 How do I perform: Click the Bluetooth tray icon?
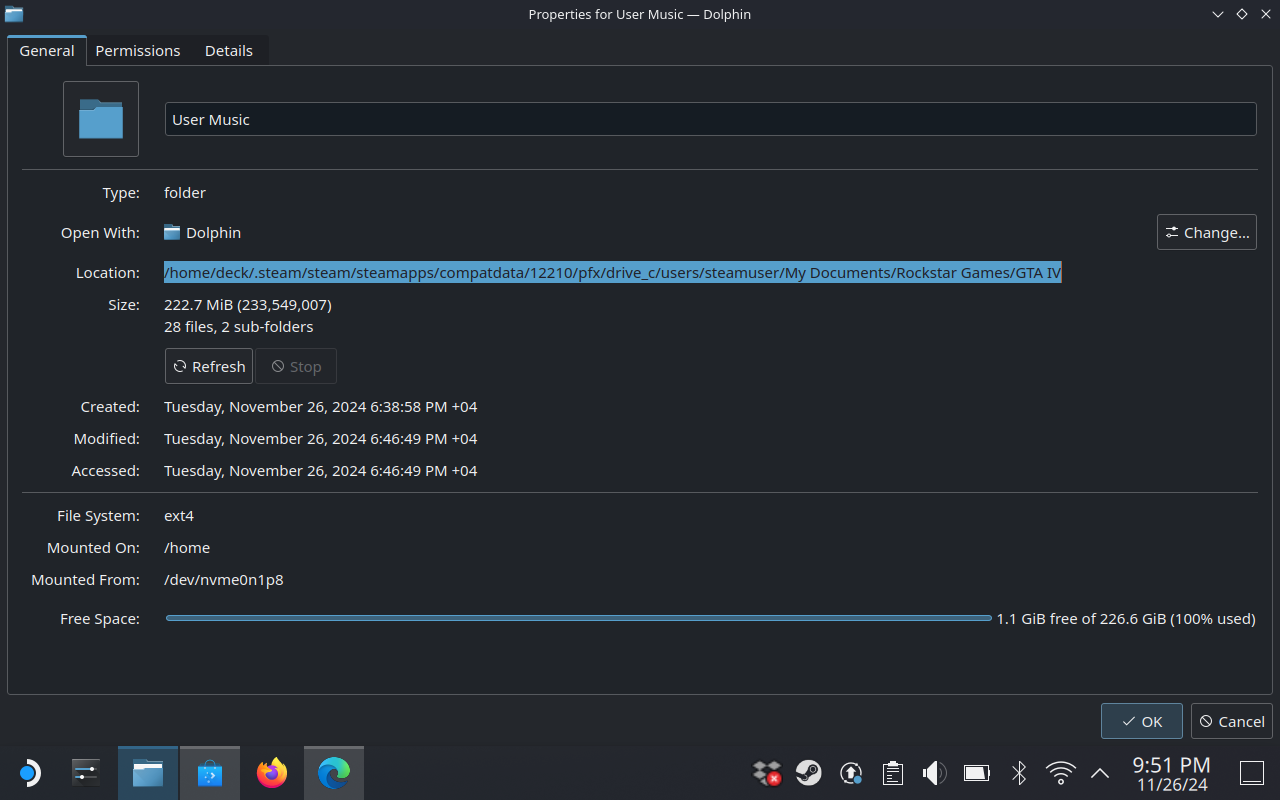pos(1019,773)
